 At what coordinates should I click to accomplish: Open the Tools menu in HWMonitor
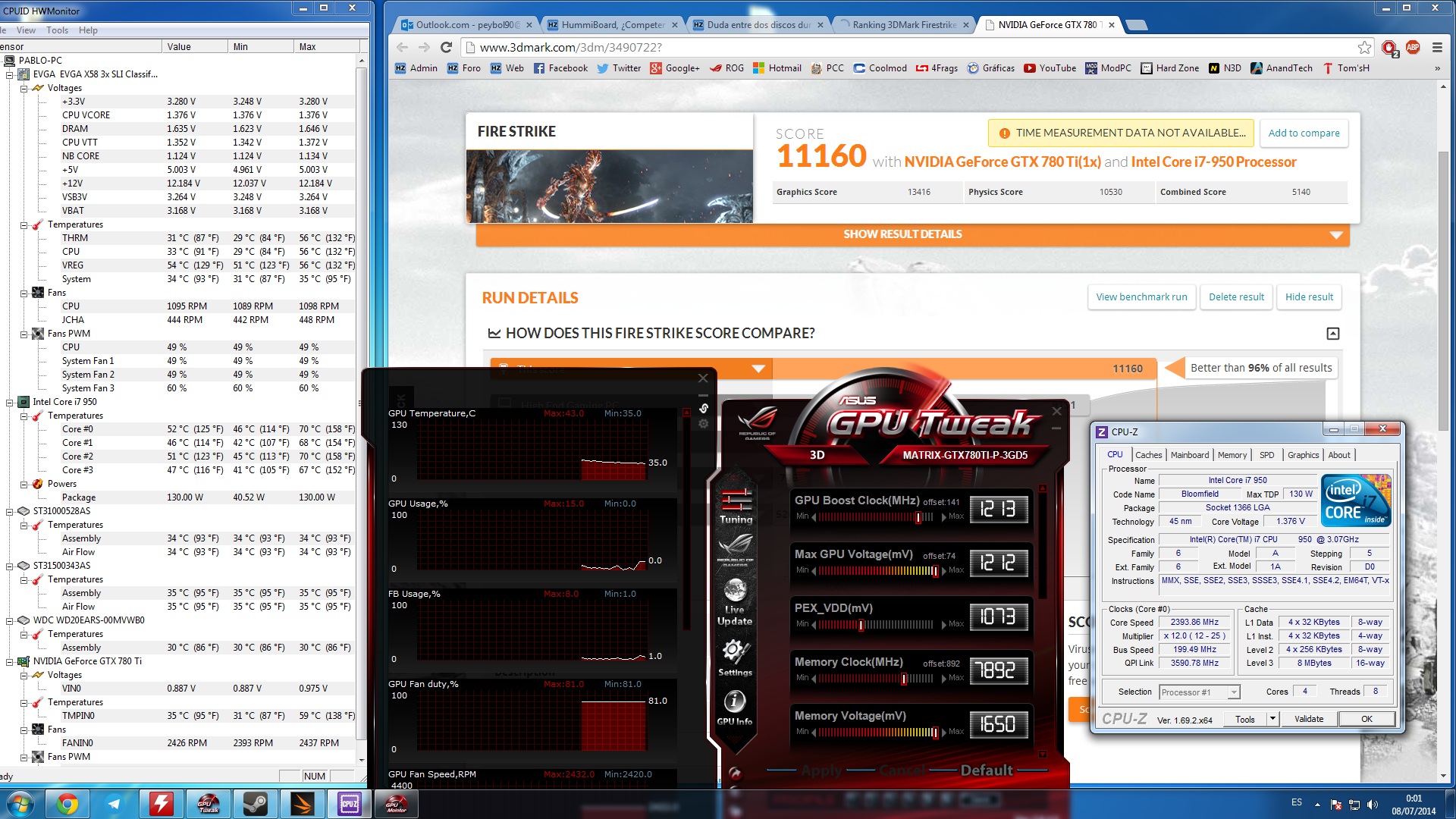point(57,30)
